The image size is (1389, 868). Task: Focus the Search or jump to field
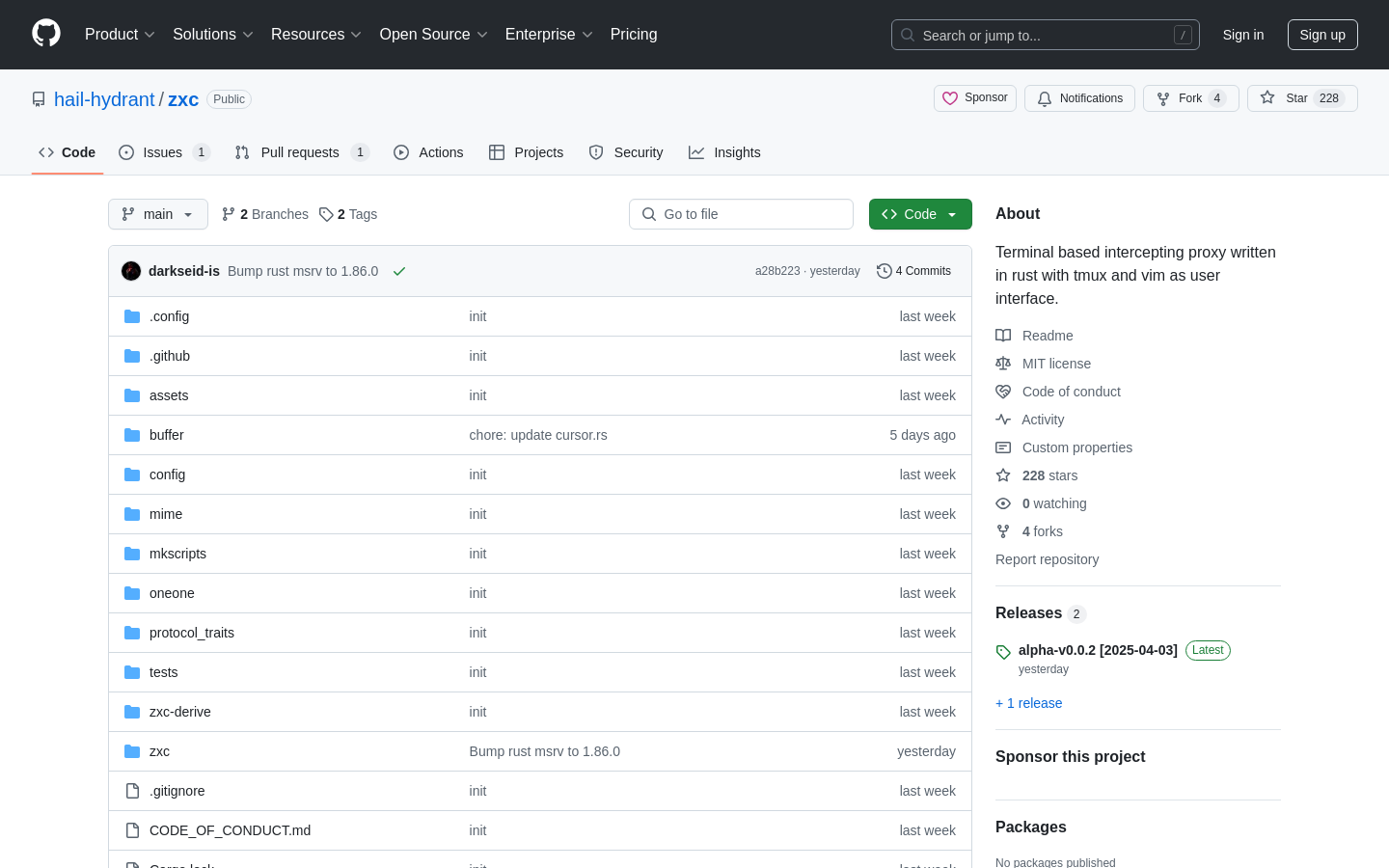click(x=1046, y=35)
